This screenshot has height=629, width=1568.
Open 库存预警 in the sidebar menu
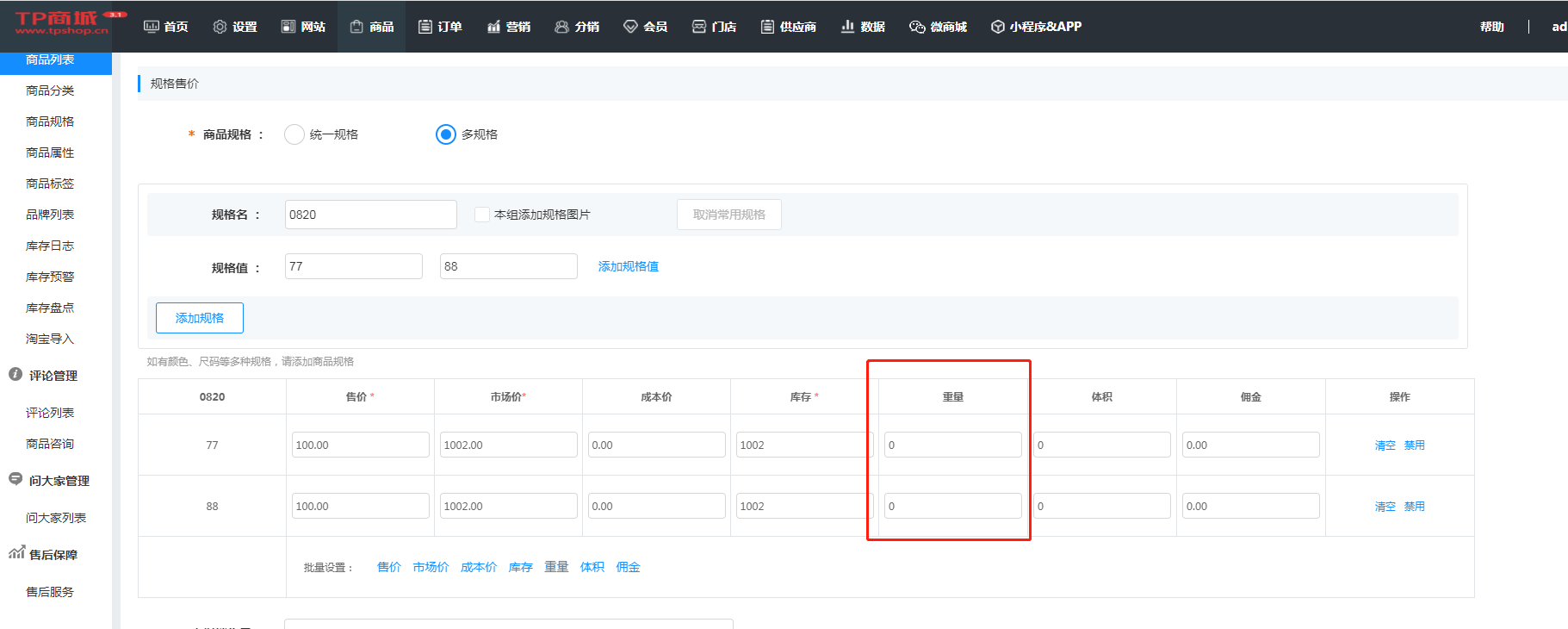click(x=50, y=277)
